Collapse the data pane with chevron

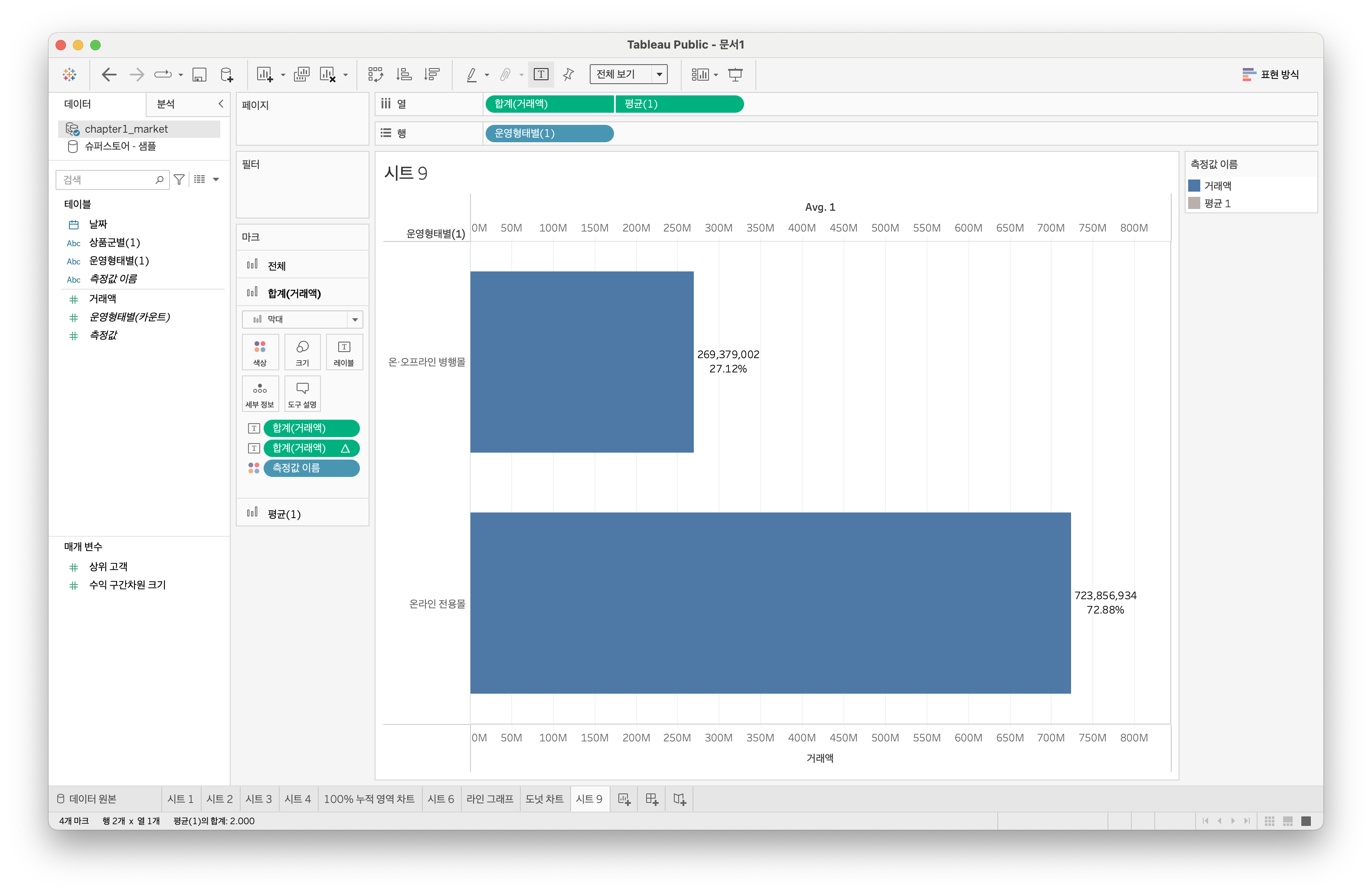[221, 104]
